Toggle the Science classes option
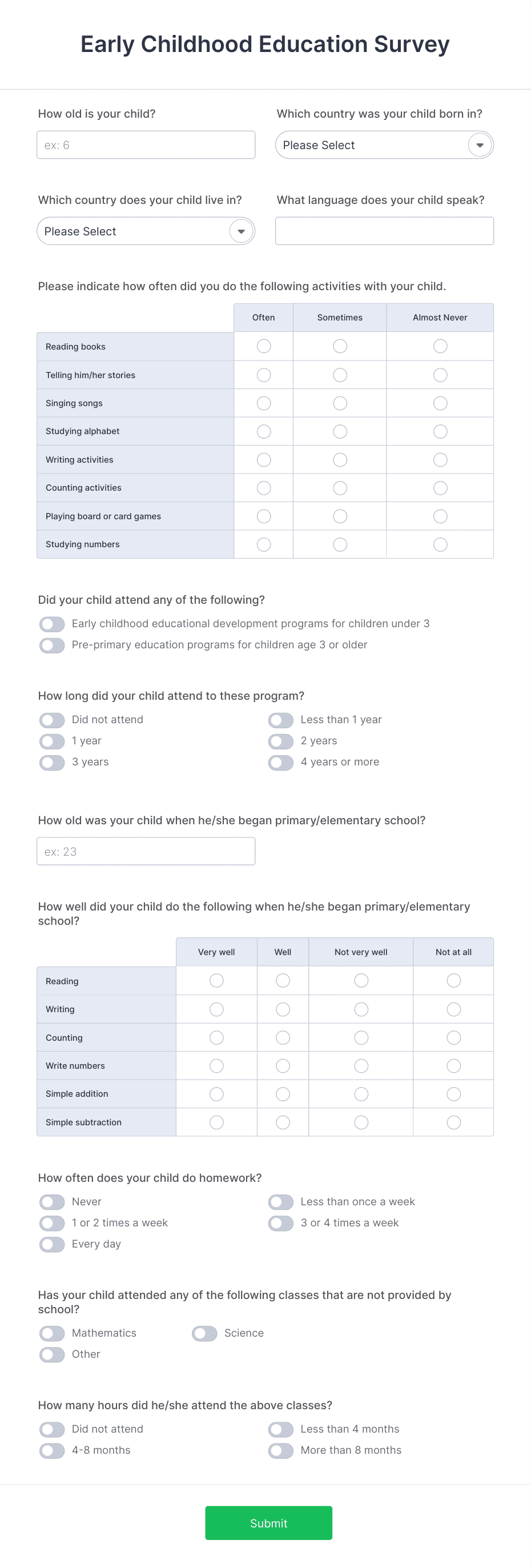Image resolution: width=531 pixels, height=1568 pixels. (204, 1333)
